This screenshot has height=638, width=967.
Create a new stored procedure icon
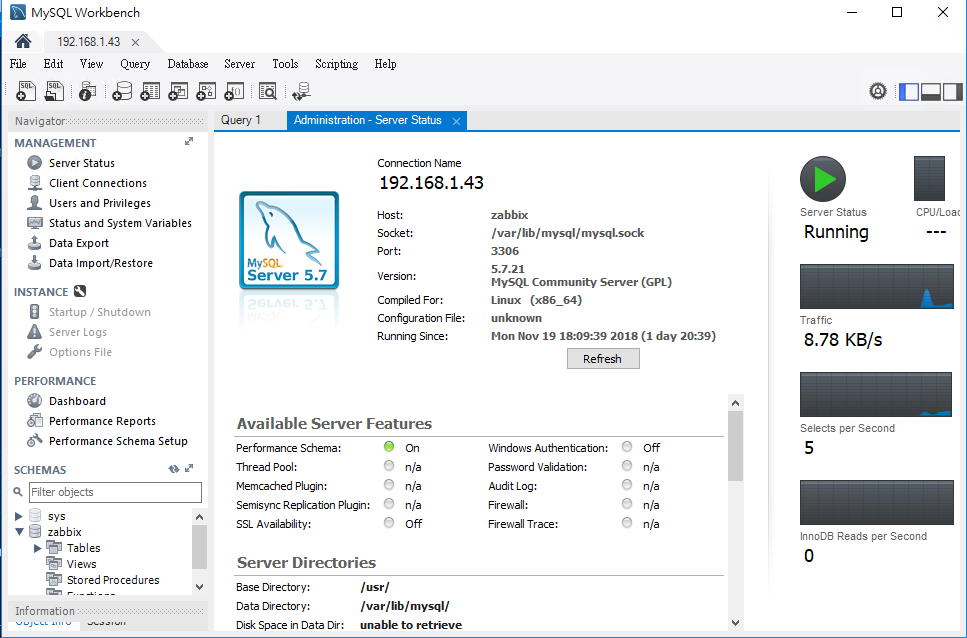tap(206, 91)
